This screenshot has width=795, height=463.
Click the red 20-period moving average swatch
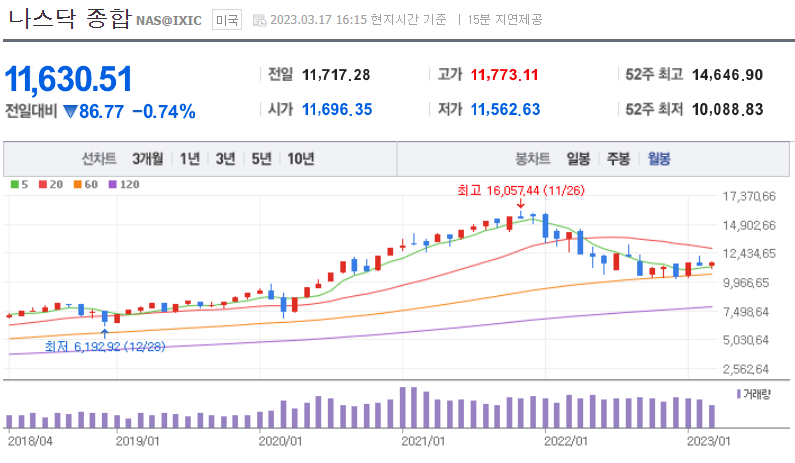[x=43, y=184]
